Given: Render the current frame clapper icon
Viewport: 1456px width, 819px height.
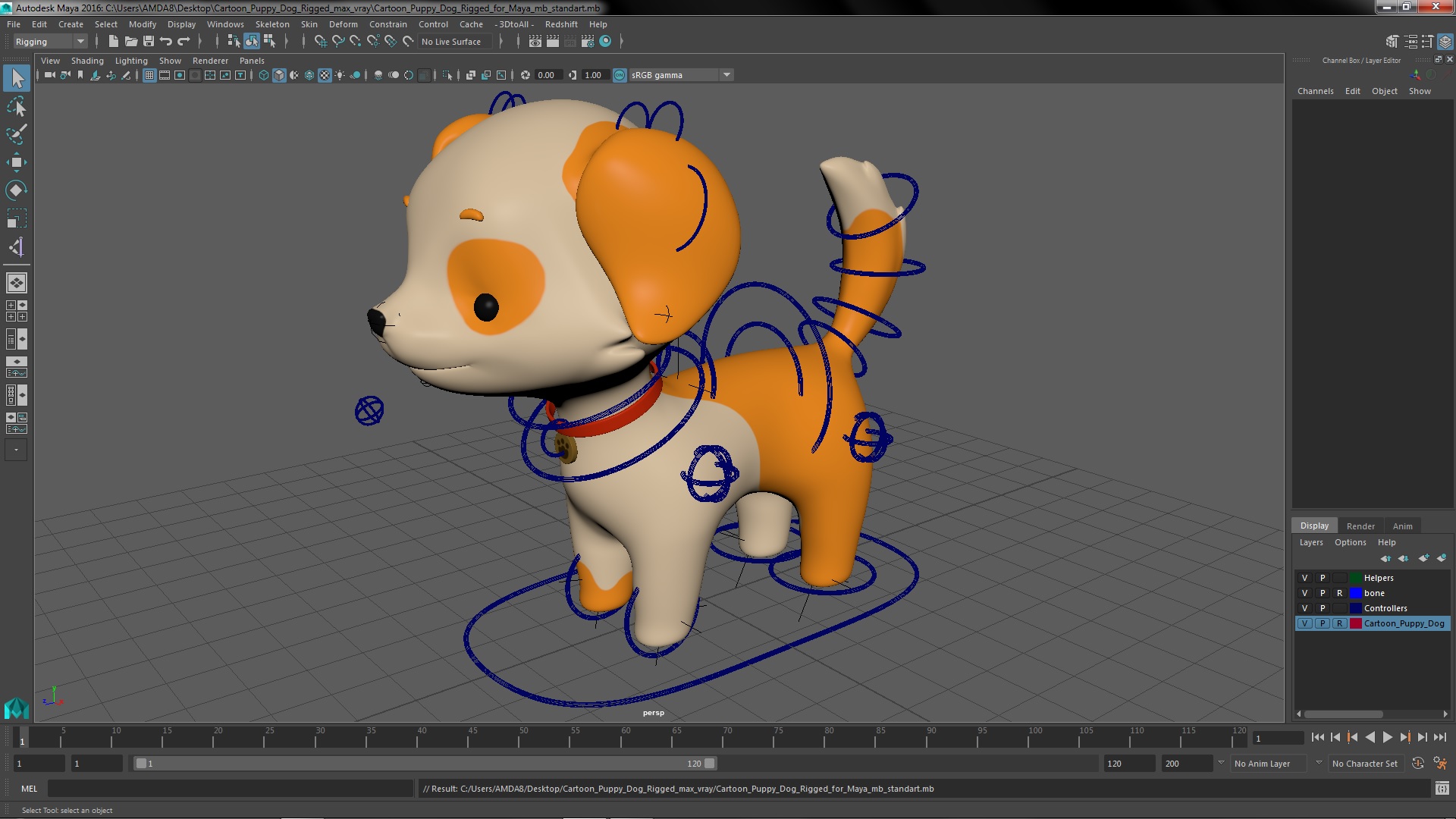Looking at the screenshot, I should point(553,42).
